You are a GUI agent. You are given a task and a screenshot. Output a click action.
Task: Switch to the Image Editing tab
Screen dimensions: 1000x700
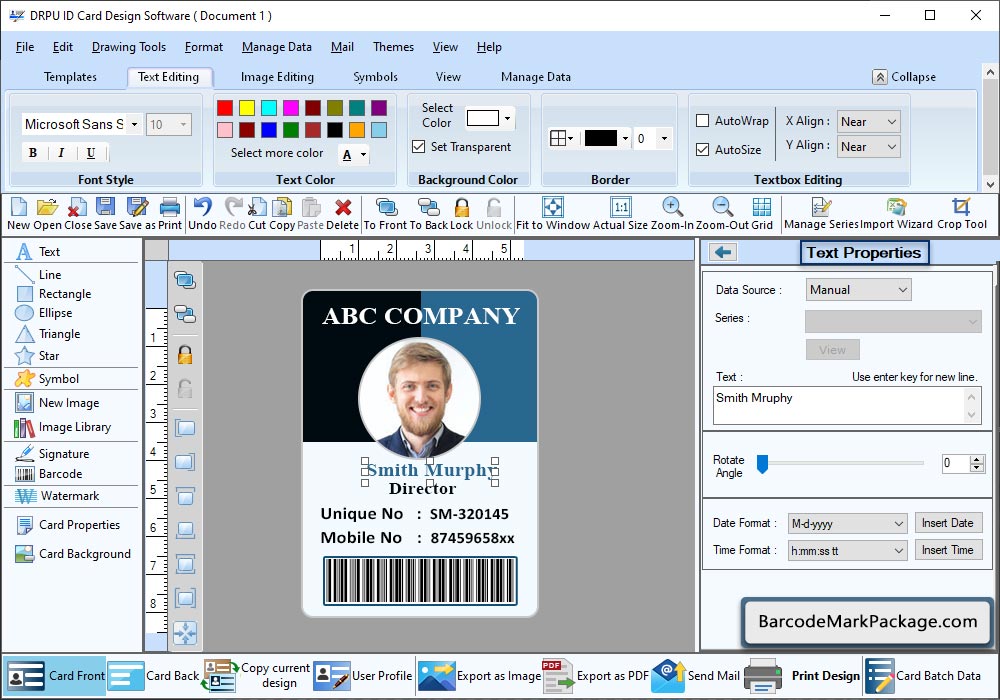pos(277,77)
